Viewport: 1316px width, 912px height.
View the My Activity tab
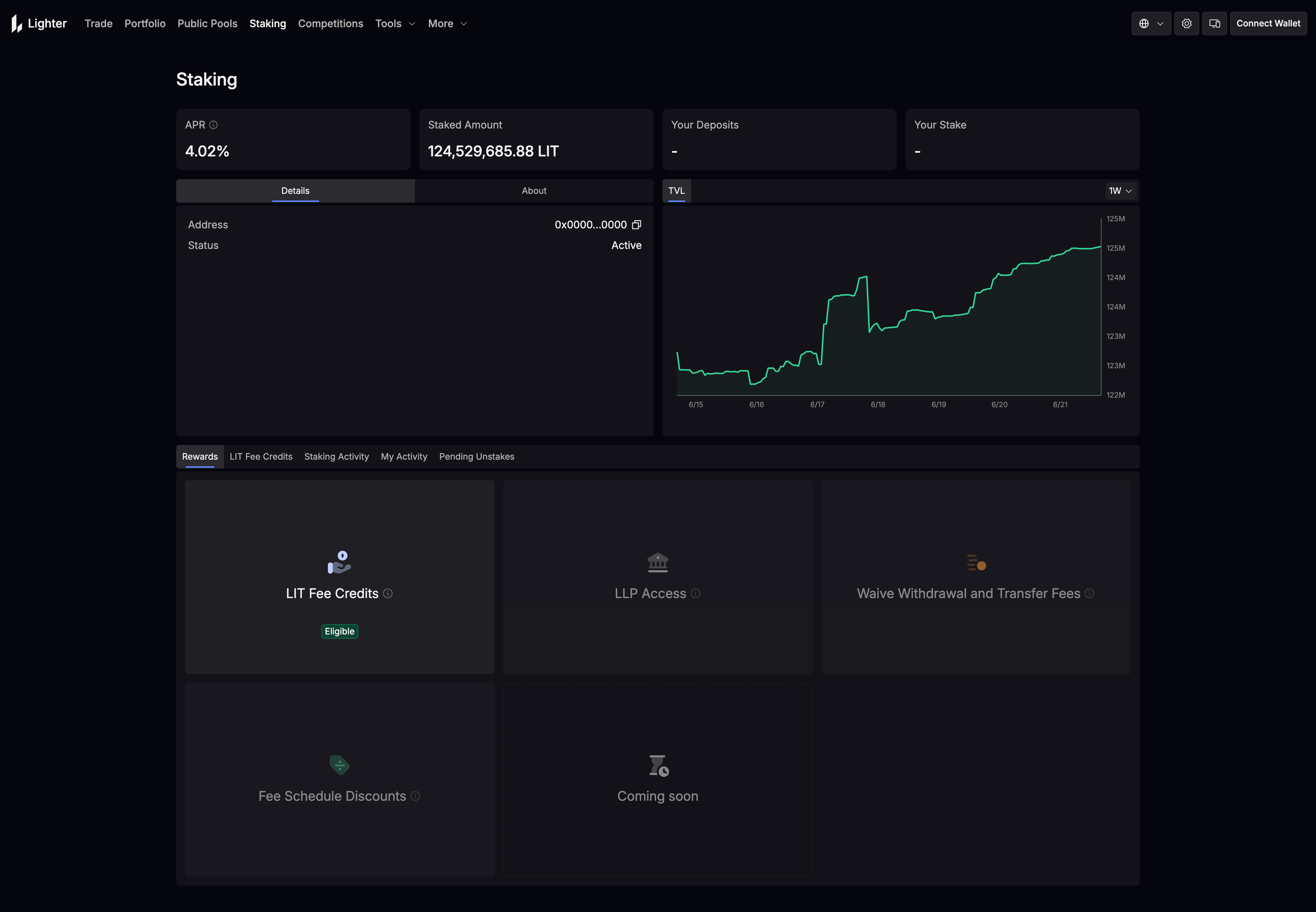tap(404, 457)
